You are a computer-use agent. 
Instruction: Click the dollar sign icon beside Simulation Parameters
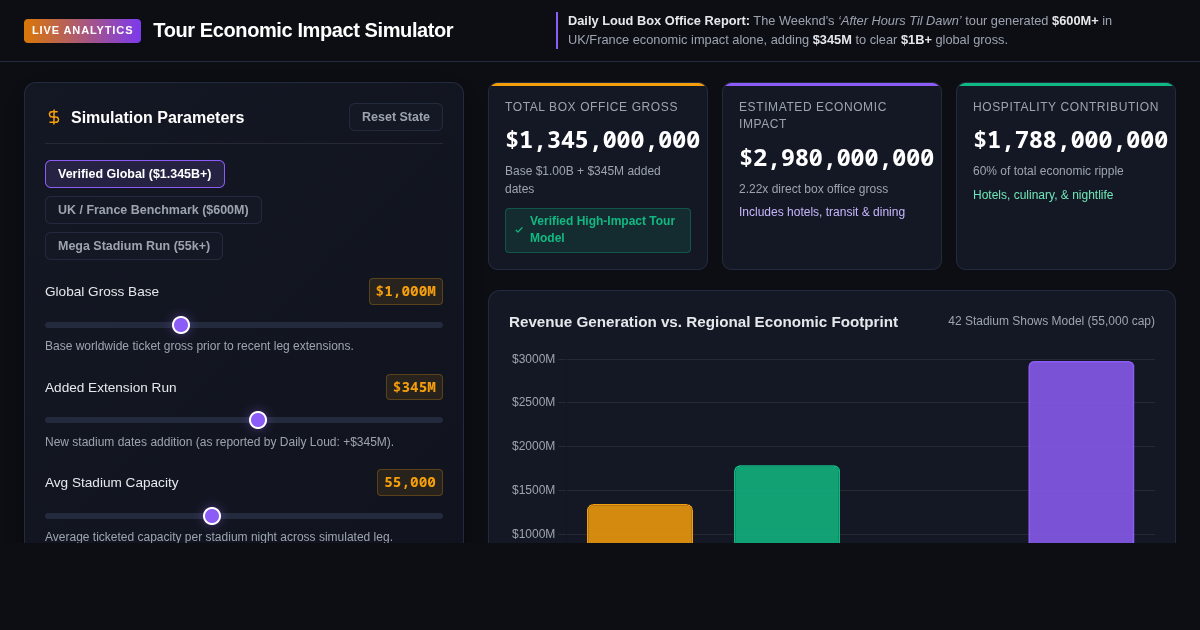click(54, 117)
